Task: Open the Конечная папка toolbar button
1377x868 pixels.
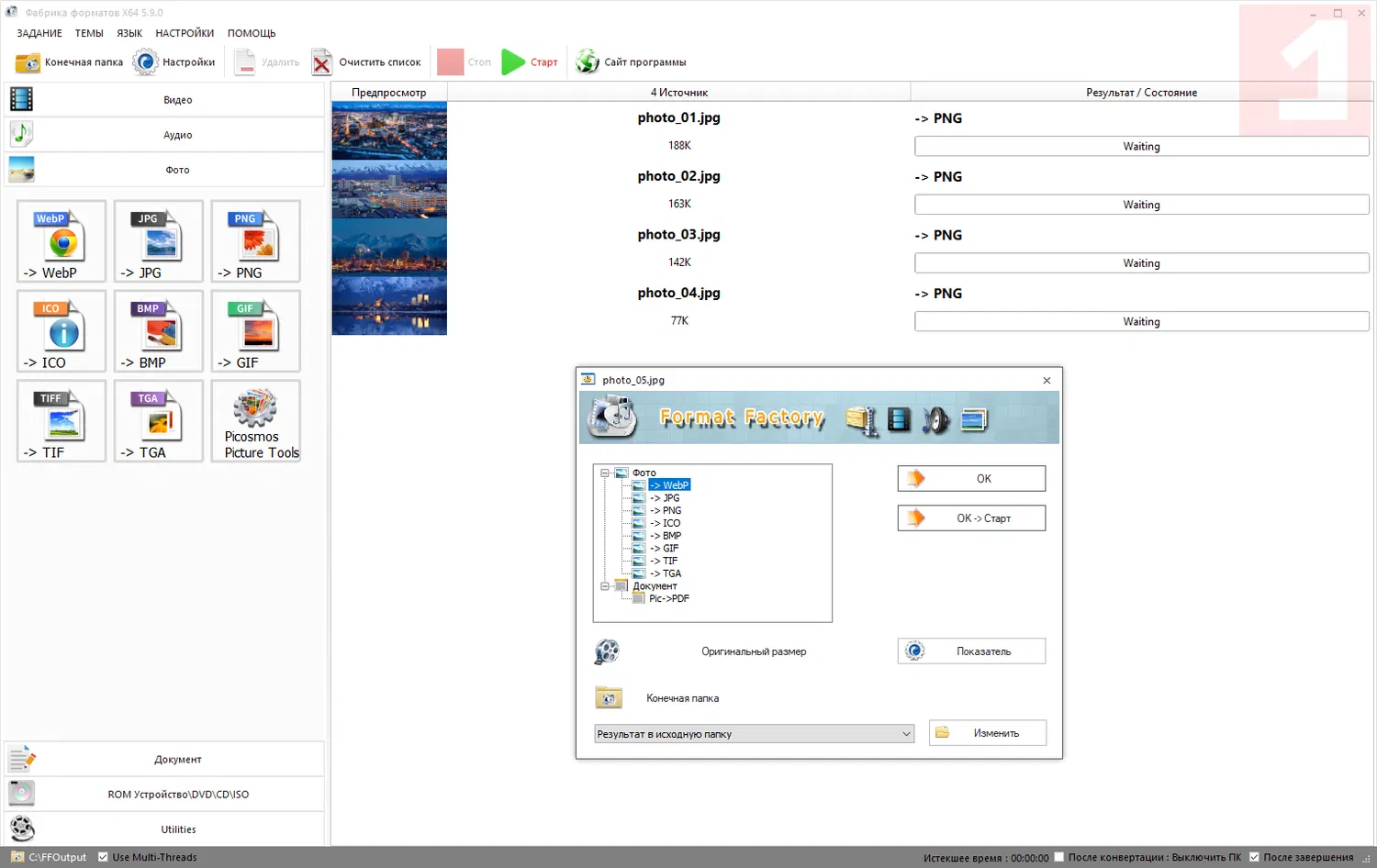Action: pyautogui.click(x=69, y=62)
